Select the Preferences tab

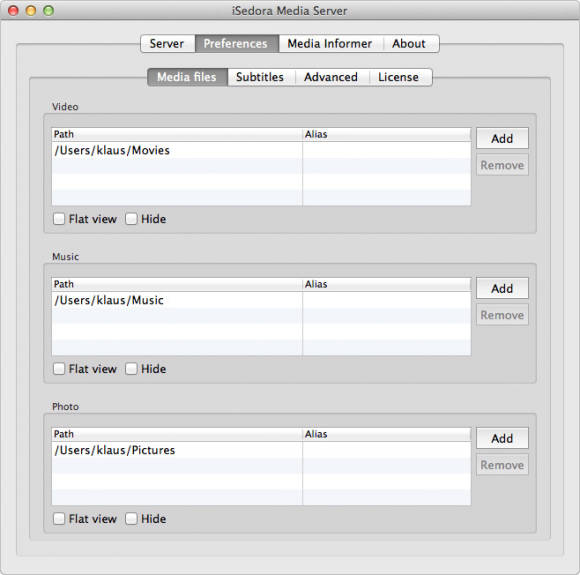pyautogui.click(x=237, y=44)
